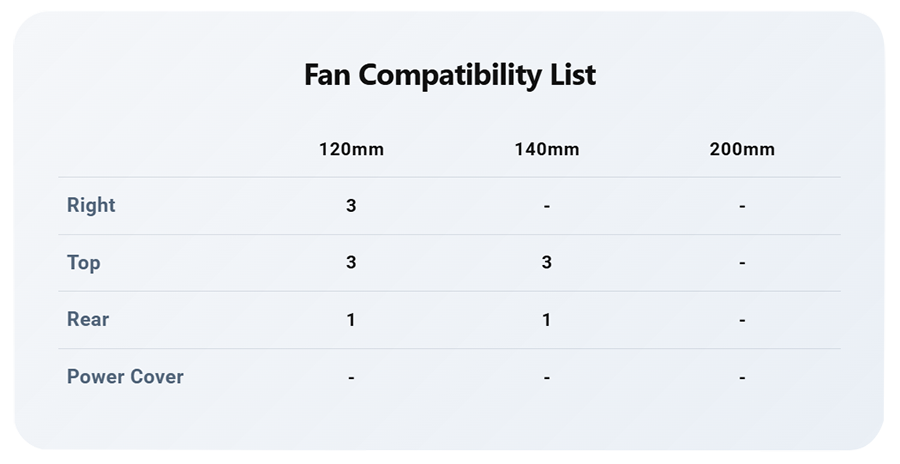
Task: Click the Power Cover row label
Action: pos(125,377)
